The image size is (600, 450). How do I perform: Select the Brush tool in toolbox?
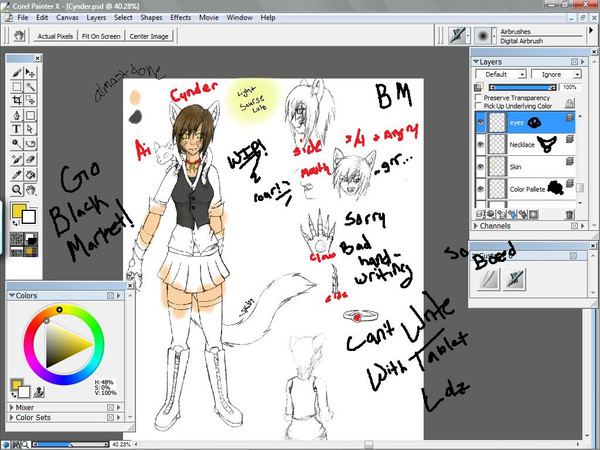point(17,73)
